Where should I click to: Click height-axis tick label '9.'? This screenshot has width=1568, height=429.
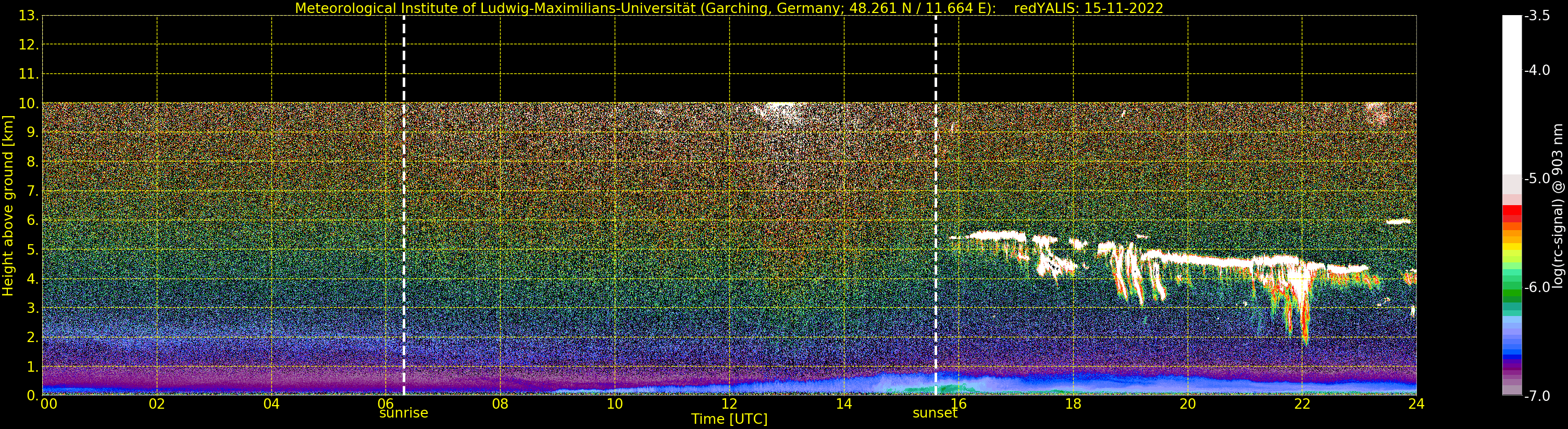[x=32, y=133]
